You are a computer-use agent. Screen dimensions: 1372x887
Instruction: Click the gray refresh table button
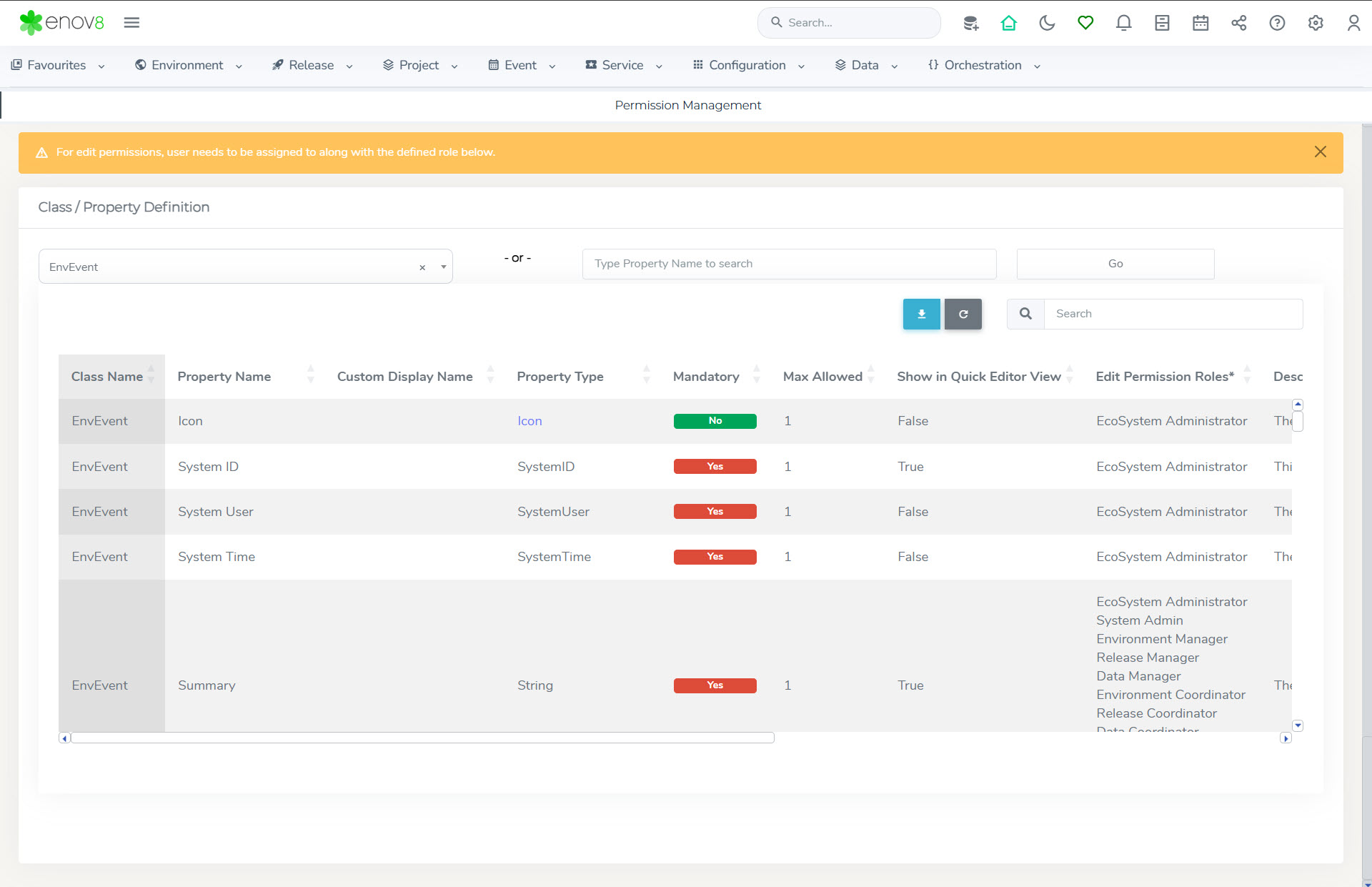(963, 314)
